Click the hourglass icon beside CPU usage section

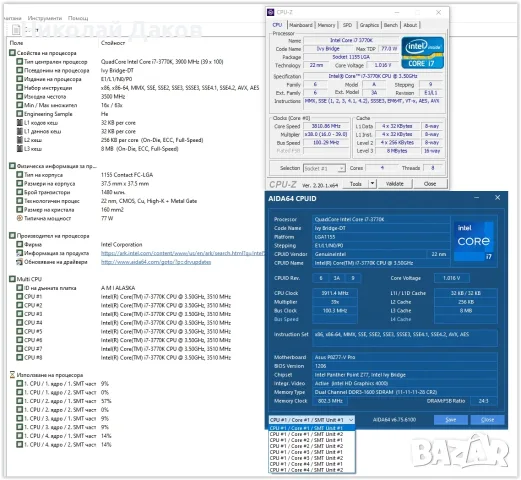(12, 375)
